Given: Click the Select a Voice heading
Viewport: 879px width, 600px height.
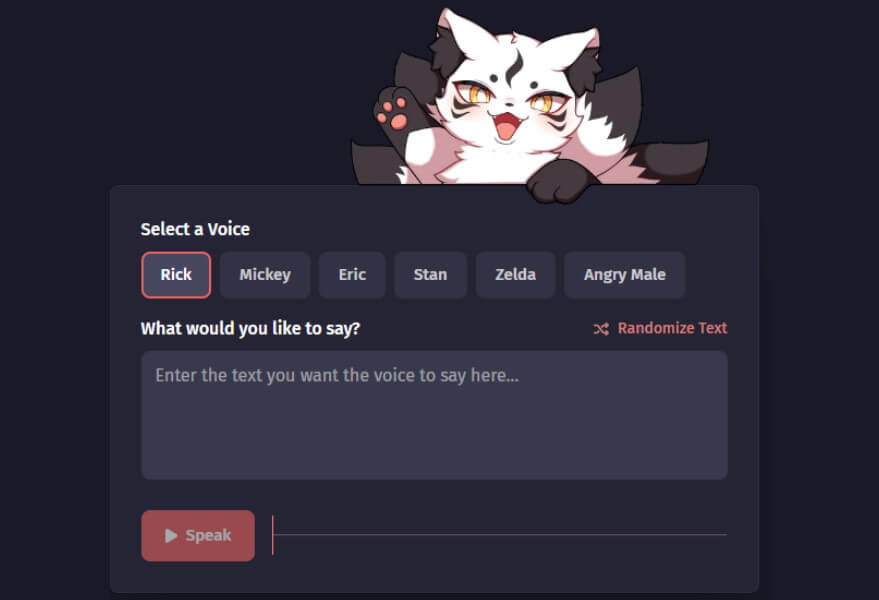Looking at the screenshot, I should (195, 229).
